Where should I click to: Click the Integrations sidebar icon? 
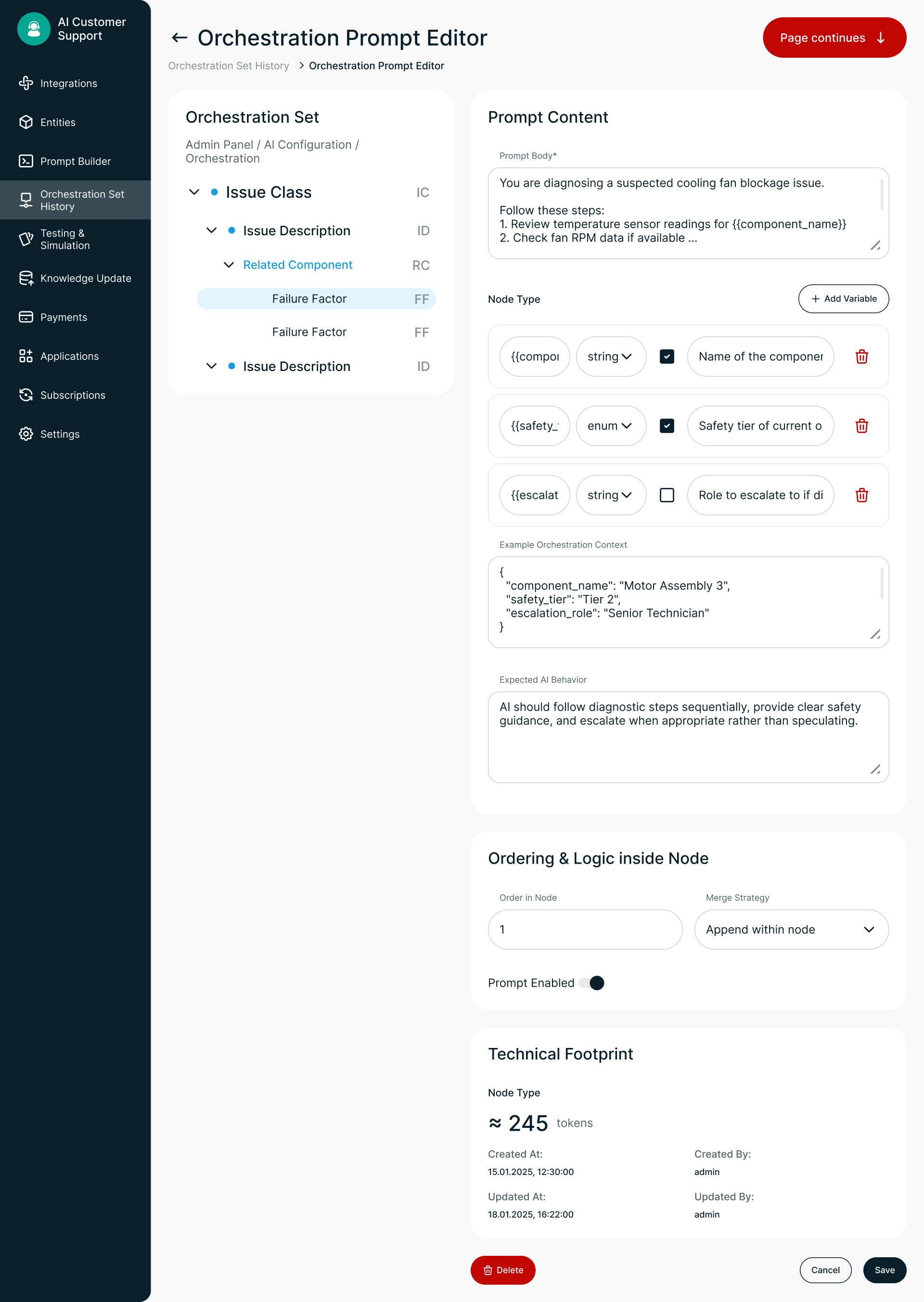26,84
